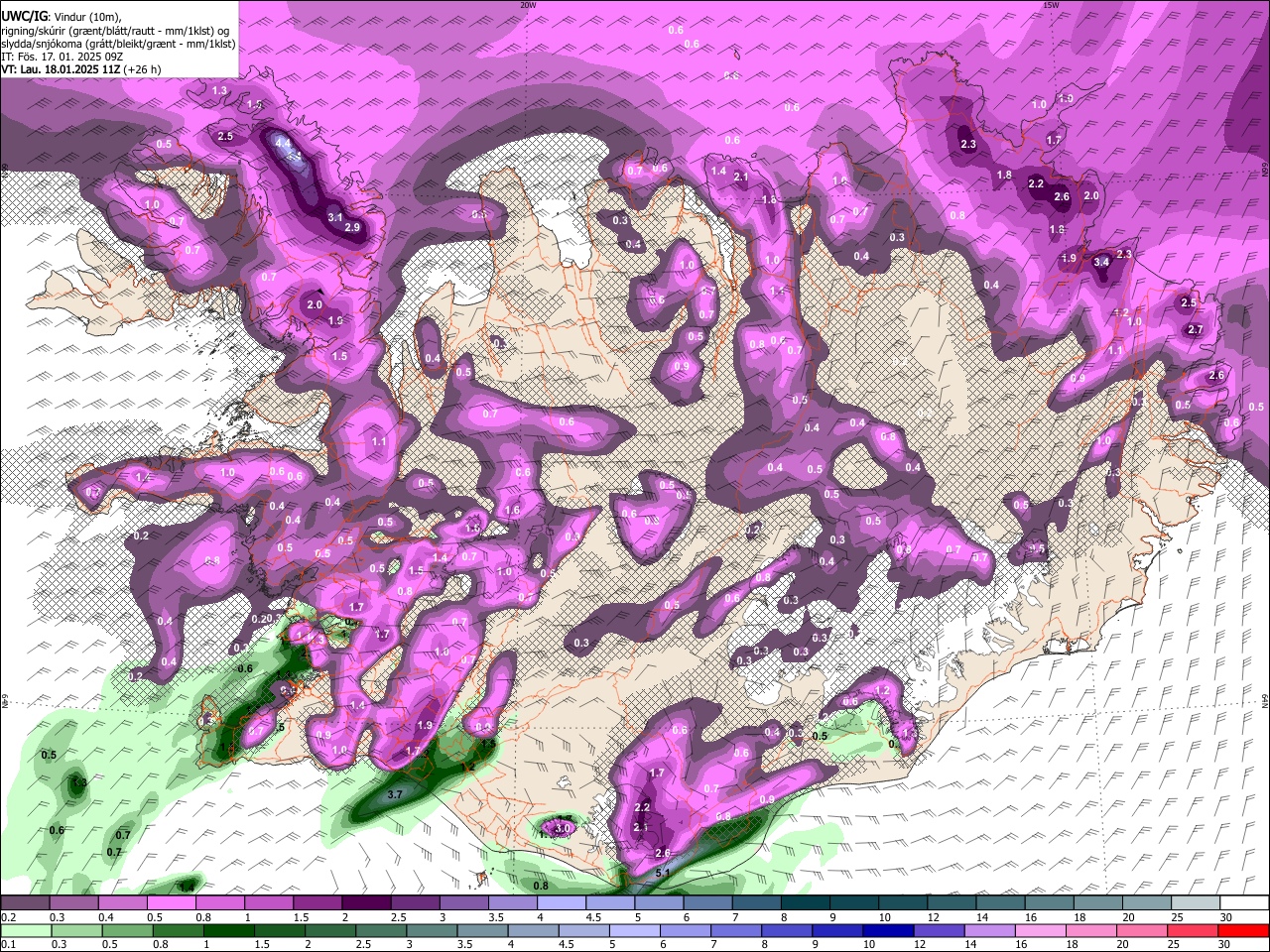Click the '4.4' snowfall value on the map
The image size is (1270, 952).
point(283,143)
